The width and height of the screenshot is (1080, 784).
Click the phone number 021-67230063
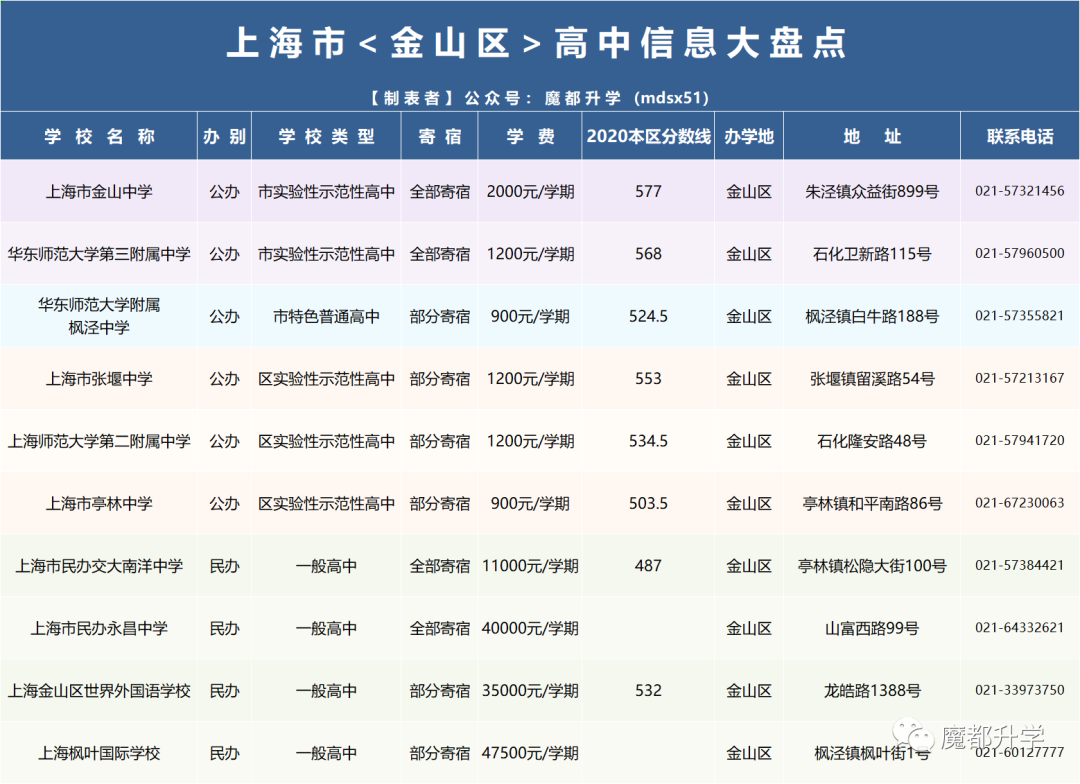(x=1019, y=503)
